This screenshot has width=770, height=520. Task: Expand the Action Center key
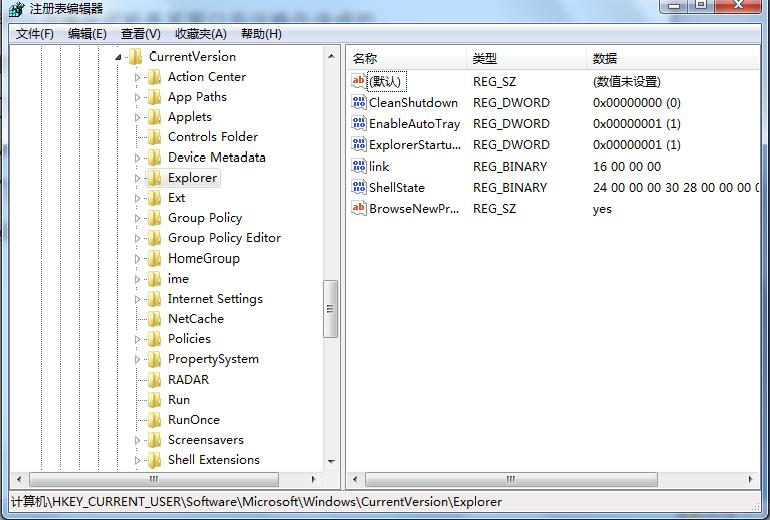(x=138, y=77)
